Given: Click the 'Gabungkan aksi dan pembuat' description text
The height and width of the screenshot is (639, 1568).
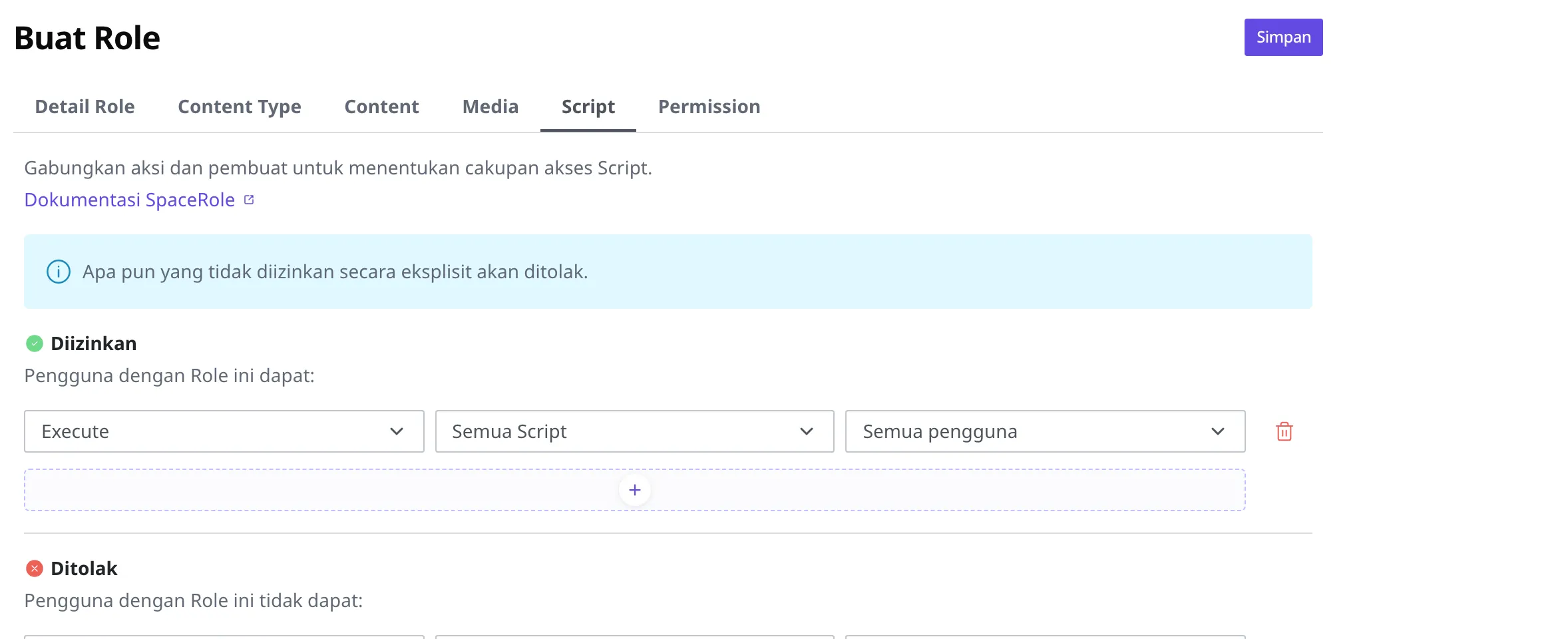Looking at the screenshot, I should click(x=338, y=168).
